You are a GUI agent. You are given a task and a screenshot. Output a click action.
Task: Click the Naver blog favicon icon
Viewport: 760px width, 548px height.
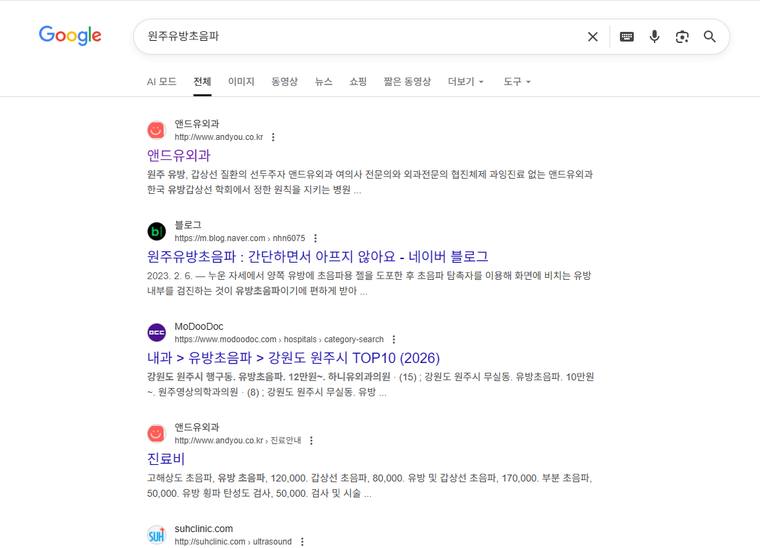click(156, 231)
